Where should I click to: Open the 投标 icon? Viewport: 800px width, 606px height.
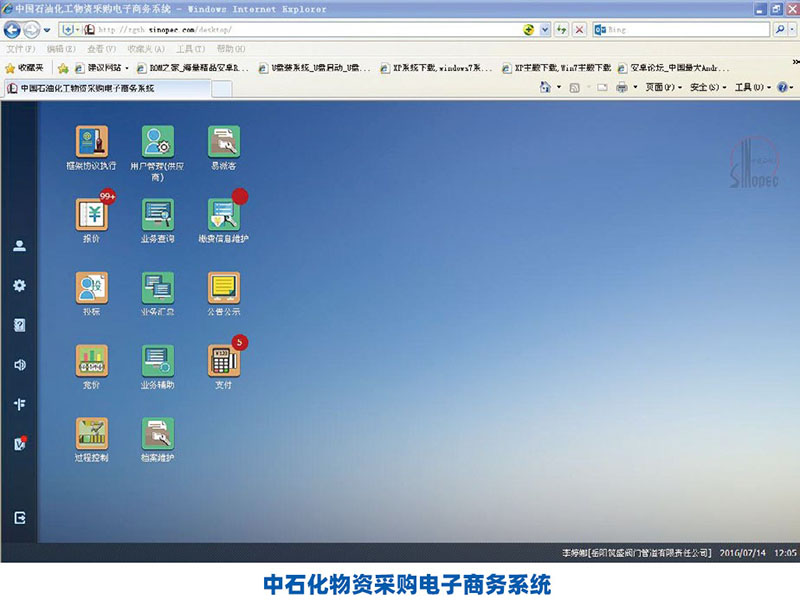(92, 288)
